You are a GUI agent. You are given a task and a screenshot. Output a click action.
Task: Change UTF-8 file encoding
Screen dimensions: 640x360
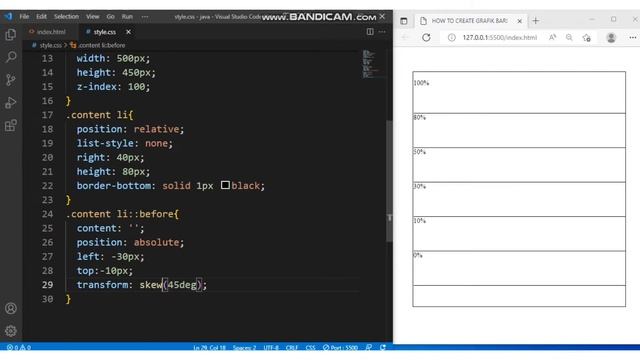pyautogui.click(x=271, y=347)
